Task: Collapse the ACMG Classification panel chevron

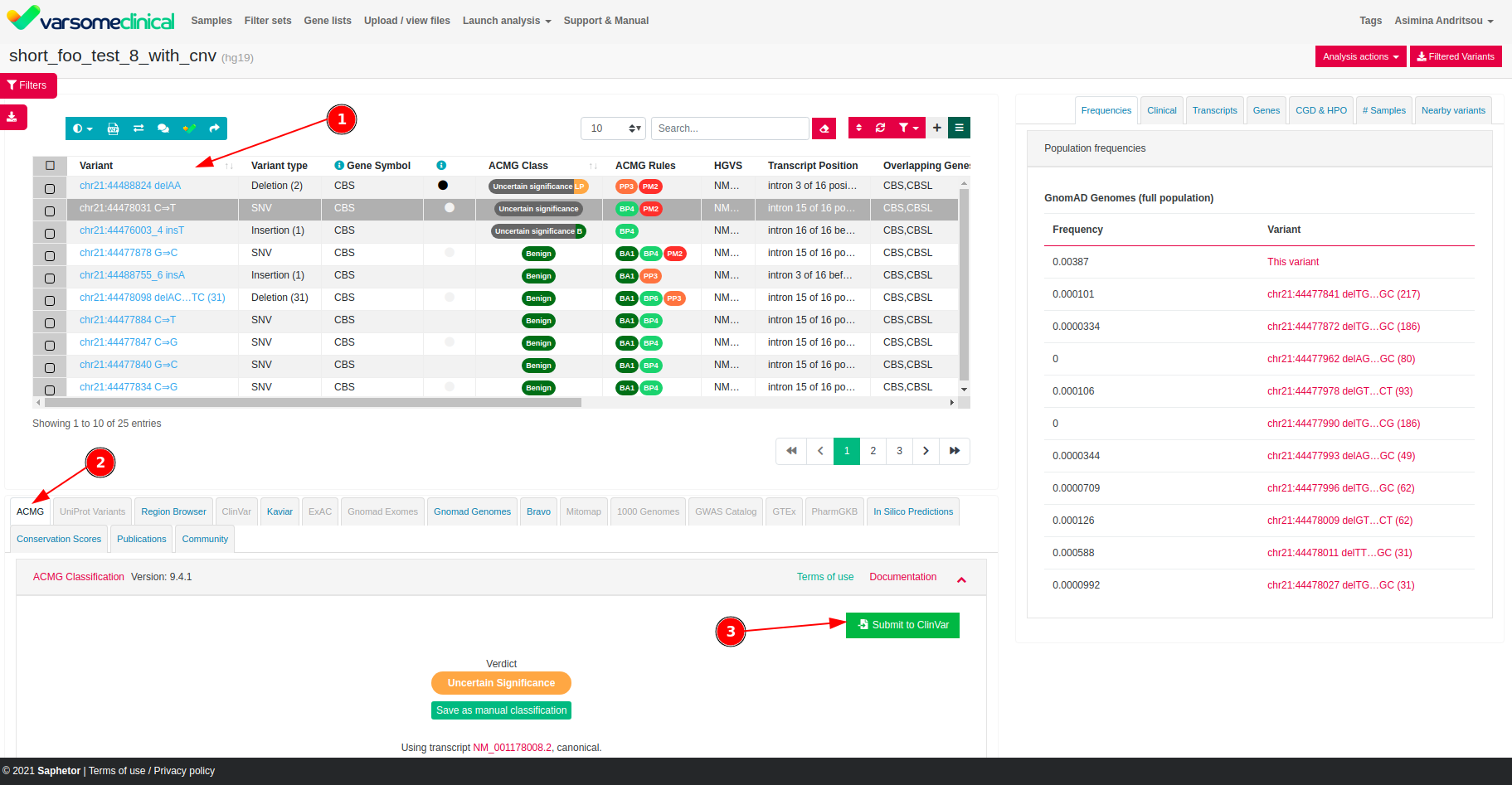Action: (961, 579)
